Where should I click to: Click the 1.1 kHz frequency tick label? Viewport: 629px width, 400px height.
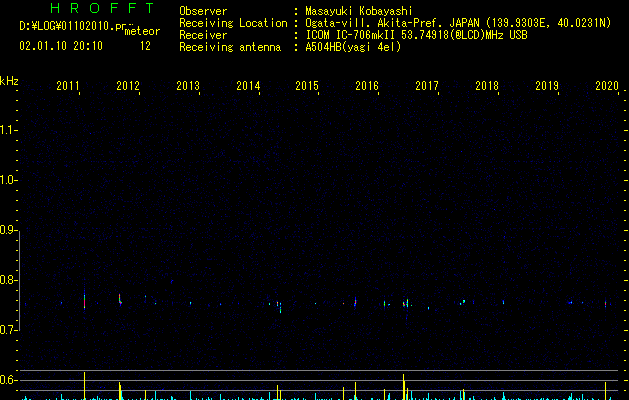[x=8, y=130]
